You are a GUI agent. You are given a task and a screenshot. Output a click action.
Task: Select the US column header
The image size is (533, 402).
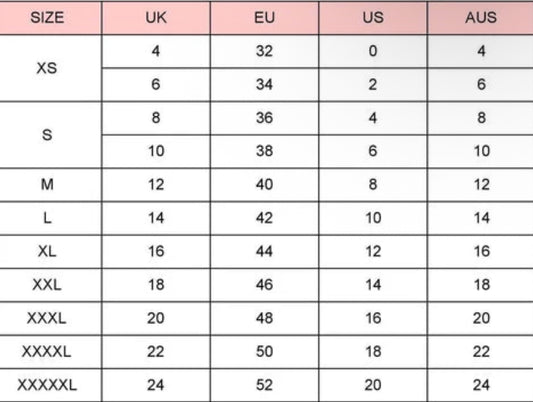pyautogui.click(x=373, y=17)
